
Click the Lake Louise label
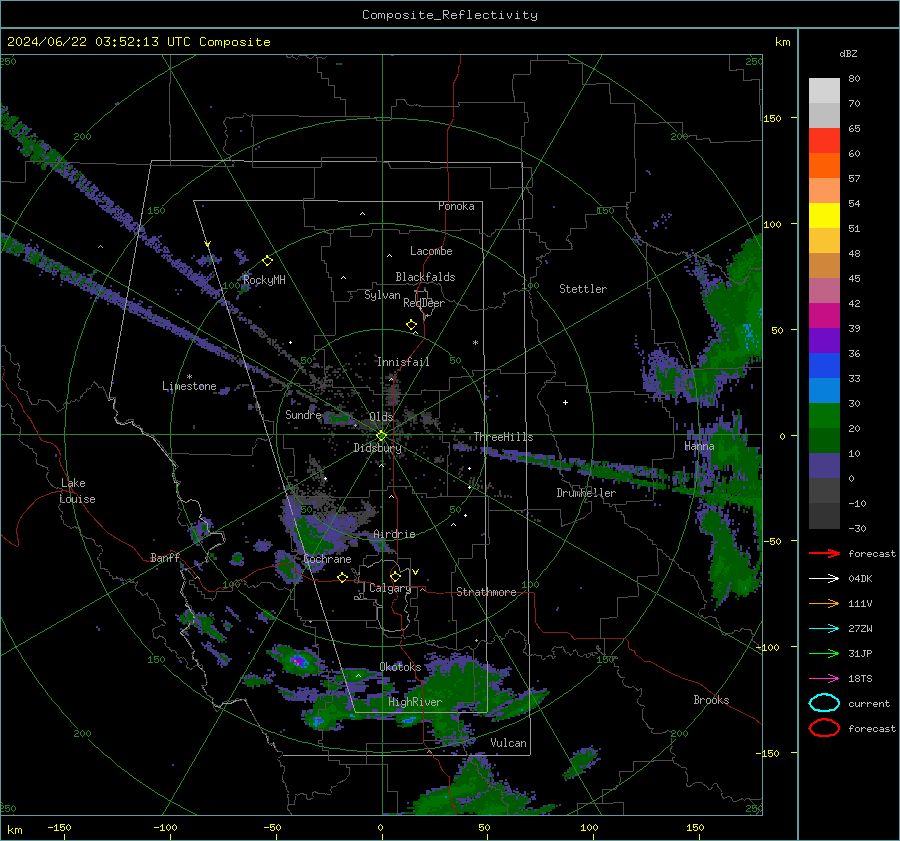pos(78,491)
